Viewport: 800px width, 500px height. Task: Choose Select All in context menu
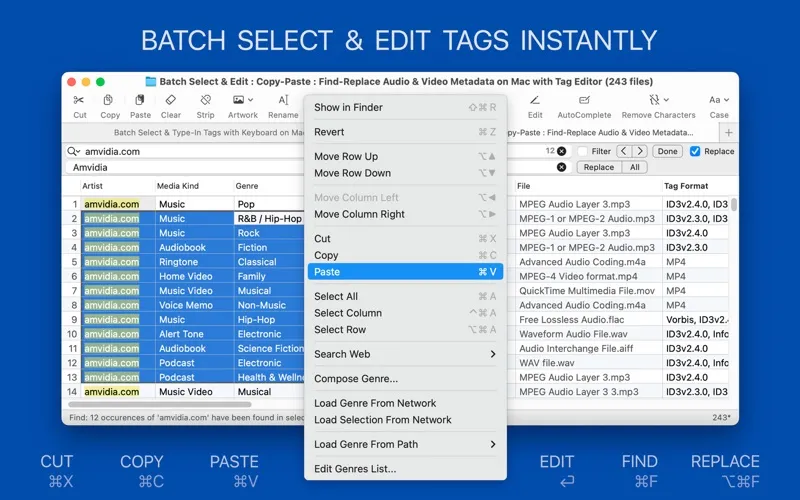405,296
